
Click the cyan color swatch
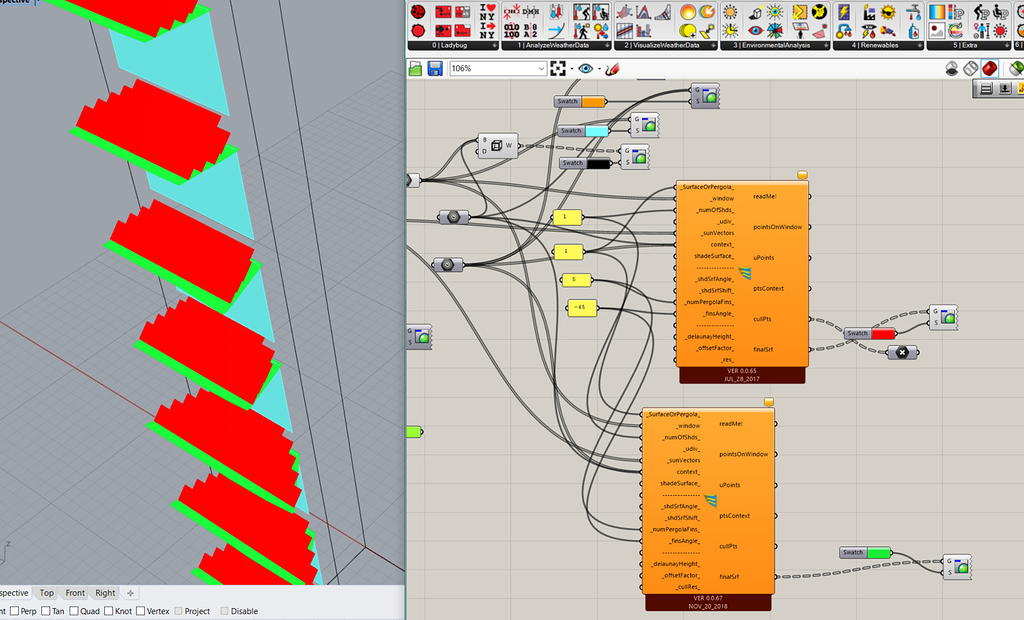click(x=596, y=131)
